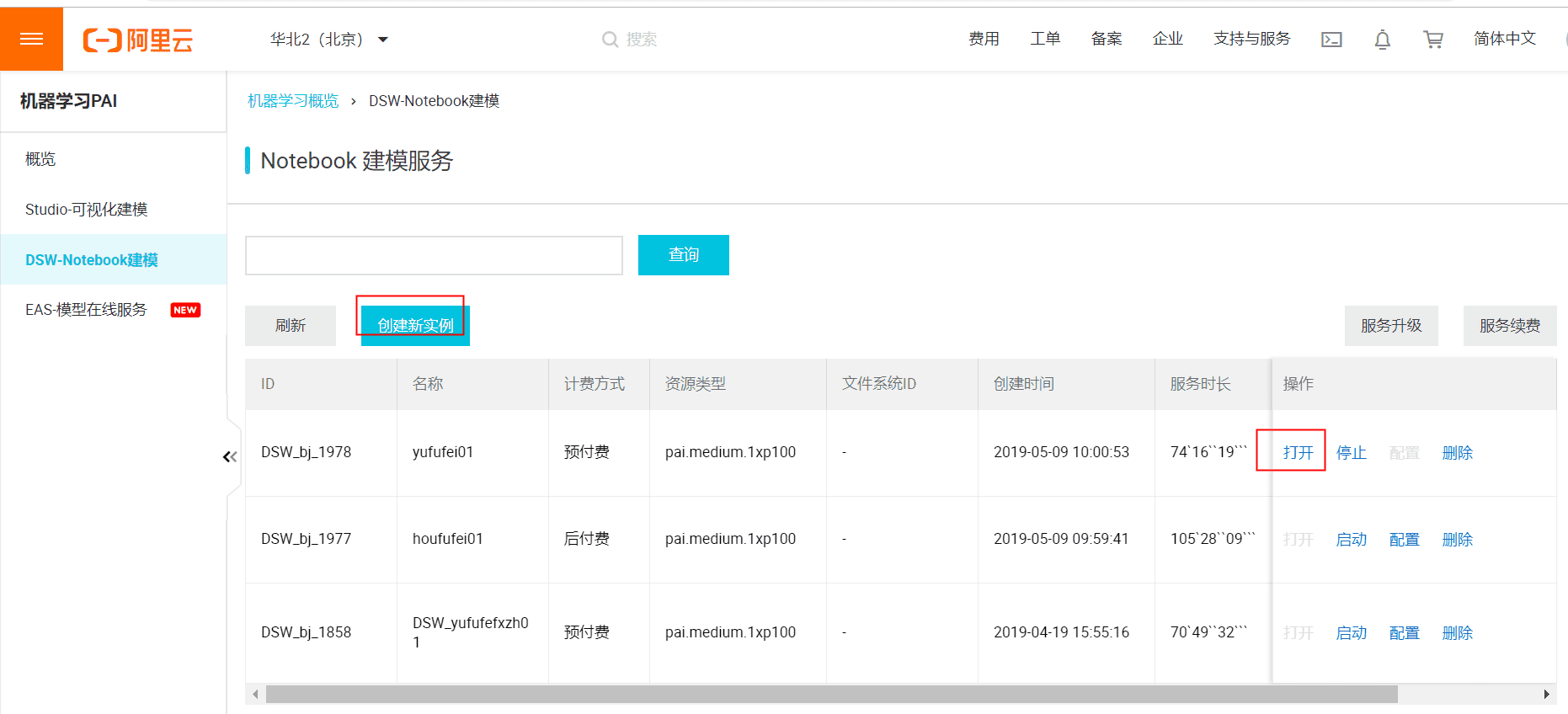Click the DSW_bj_1977 ID cell
The width and height of the screenshot is (1568, 714).
pyautogui.click(x=306, y=539)
